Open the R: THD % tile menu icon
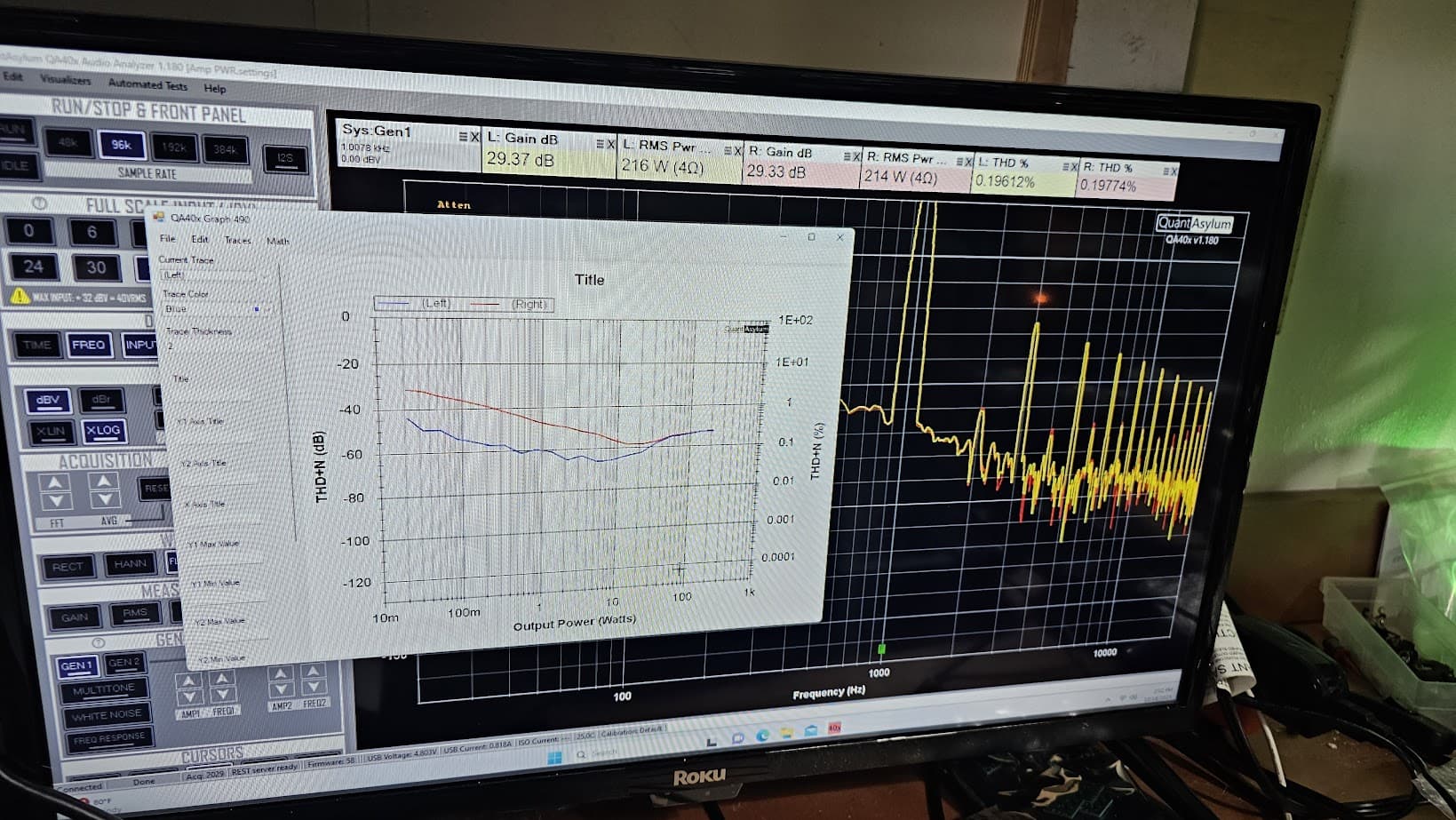The width and height of the screenshot is (1456, 820). pyautogui.click(x=1166, y=171)
